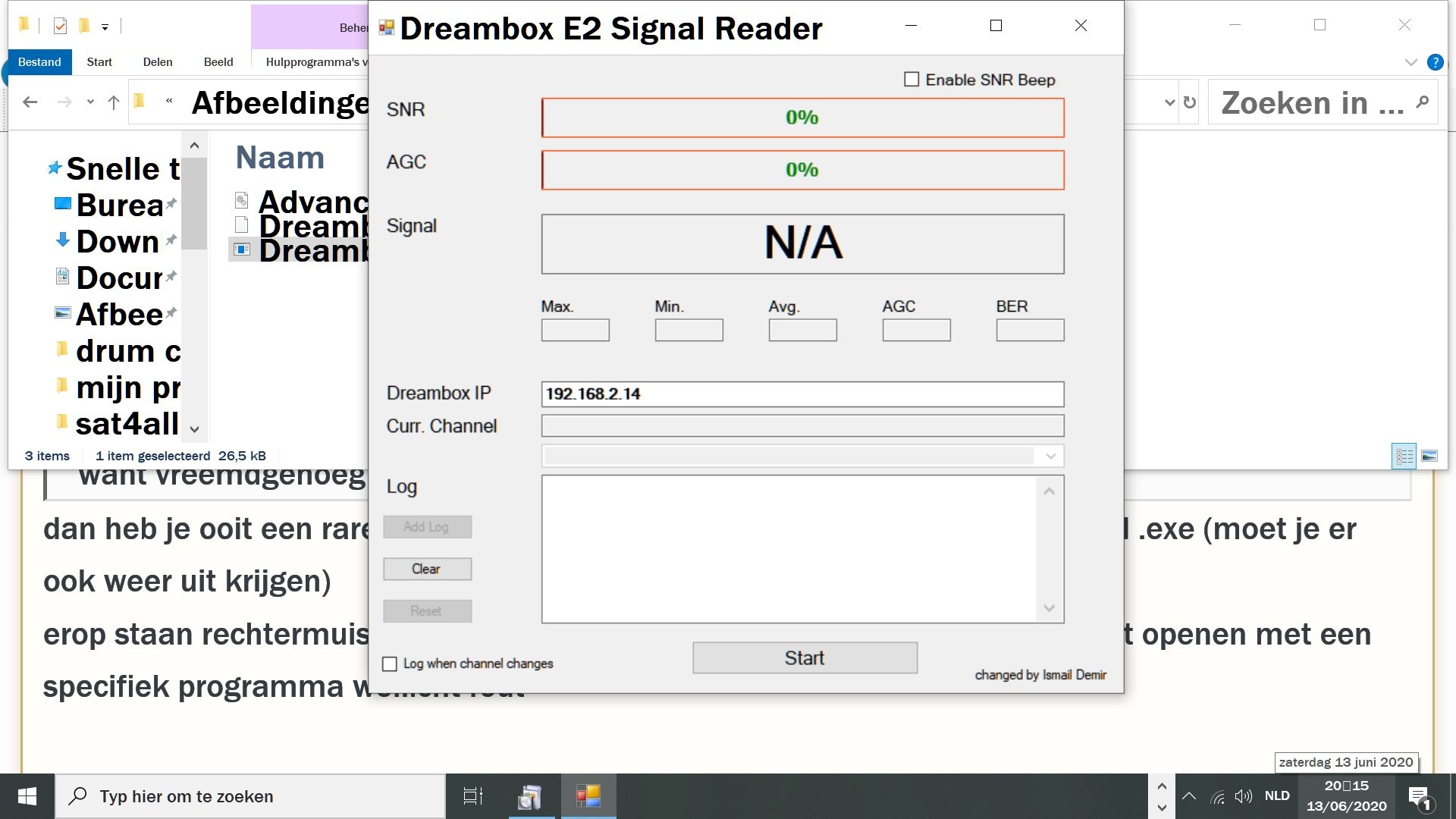Sort files by the Naam column header
Image resolution: width=1456 pixels, height=819 pixels.
tap(280, 158)
